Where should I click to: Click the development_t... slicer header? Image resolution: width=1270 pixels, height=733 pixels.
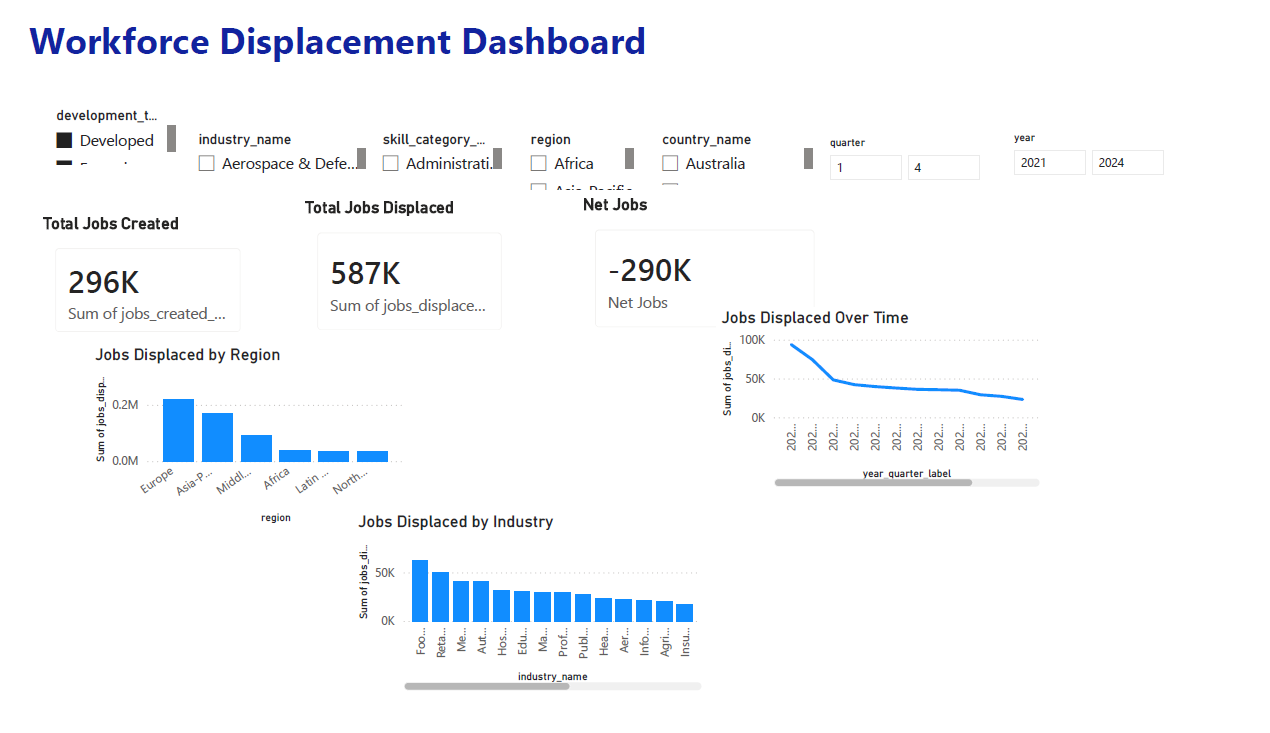(x=107, y=116)
